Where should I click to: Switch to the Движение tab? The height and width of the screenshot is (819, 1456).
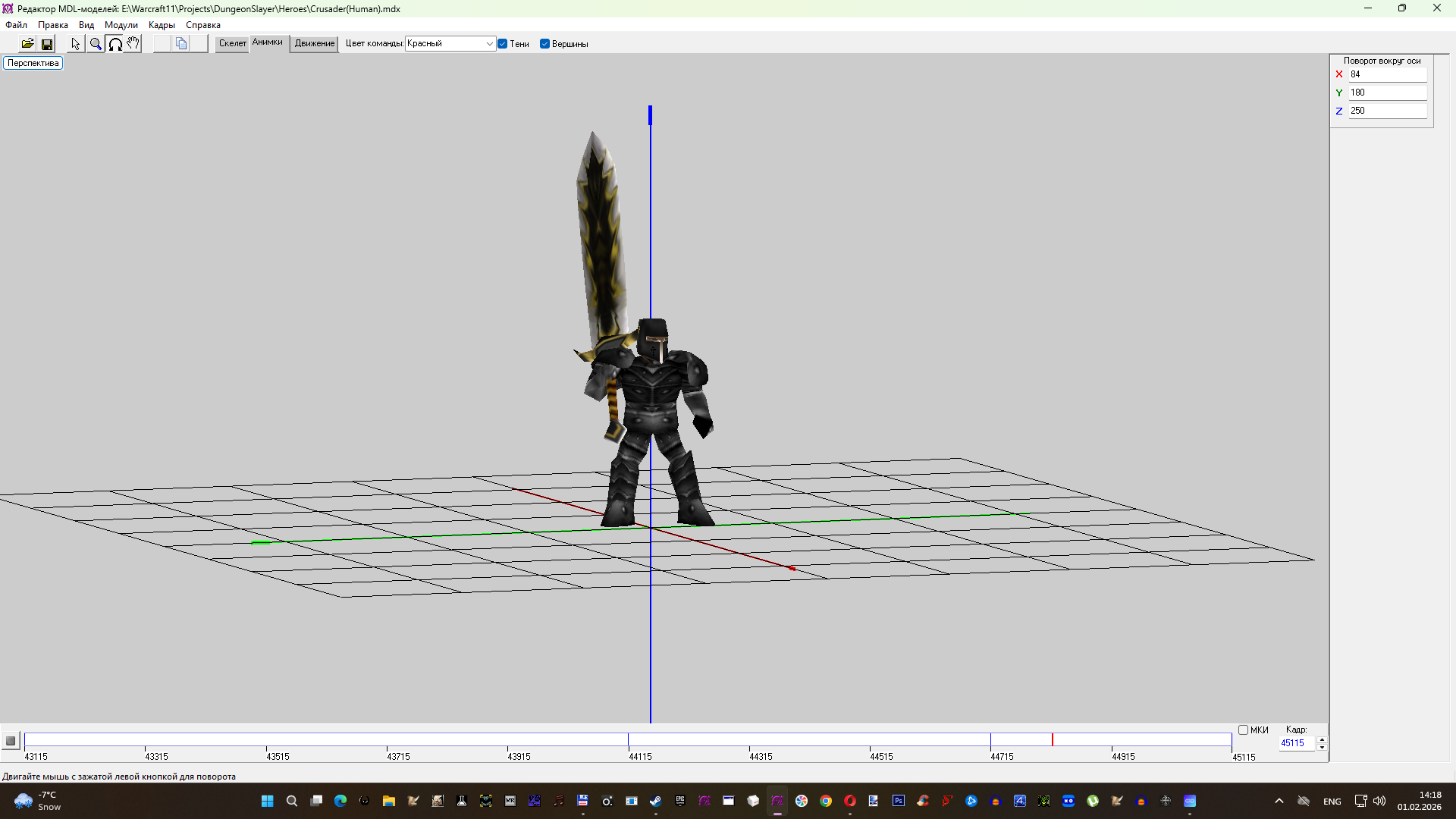tap(315, 44)
